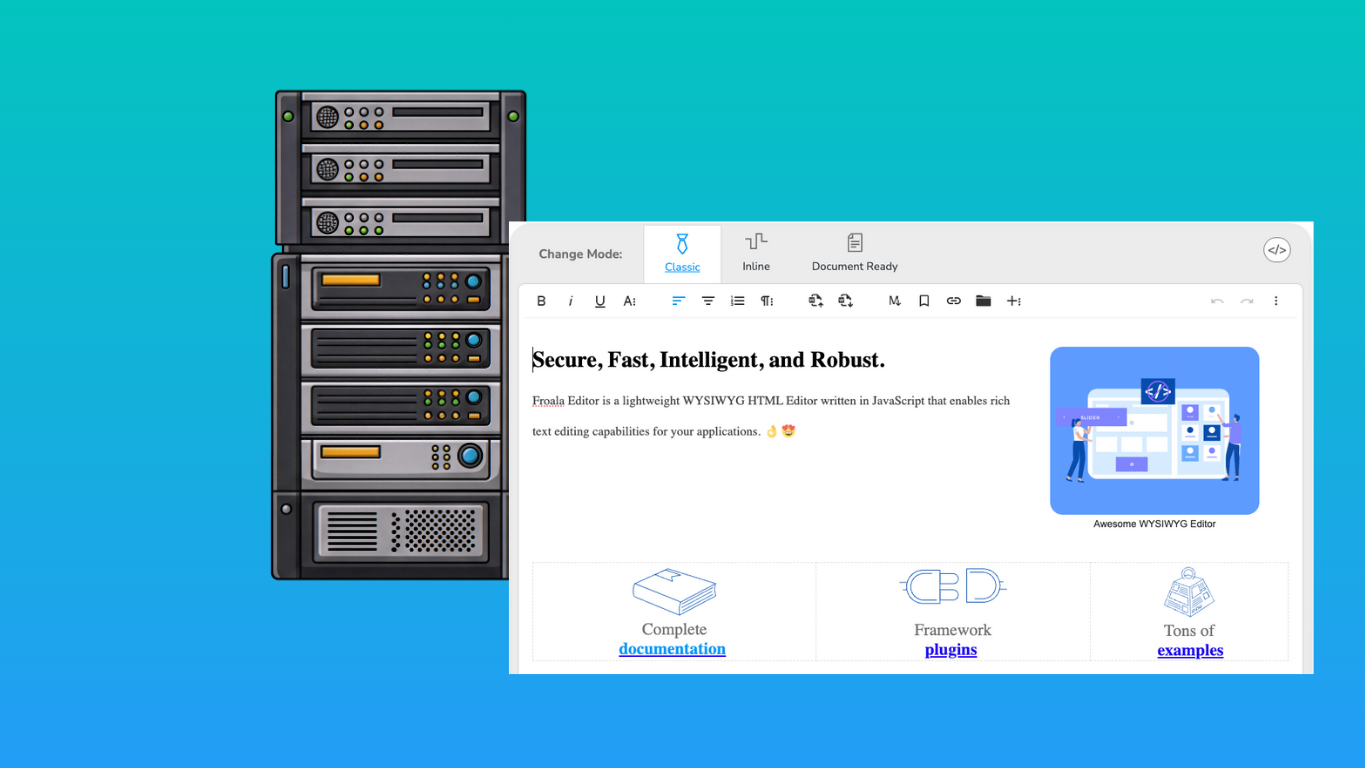Click the 'Awesome WYSIWYG Editor' caption
Image resolution: width=1365 pixels, height=768 pixels.
click(1154, 524)
